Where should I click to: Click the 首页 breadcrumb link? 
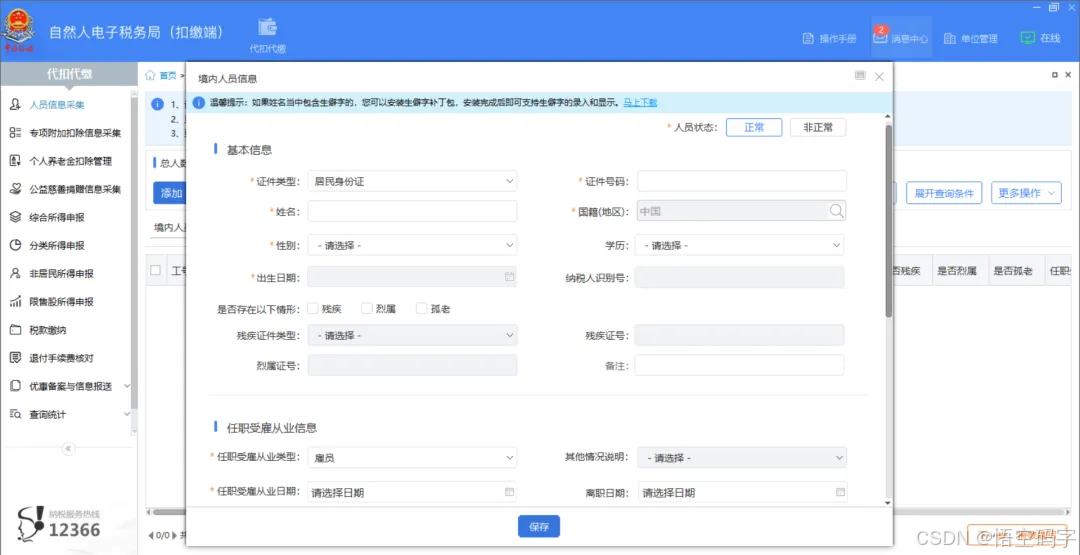[168, 76]
